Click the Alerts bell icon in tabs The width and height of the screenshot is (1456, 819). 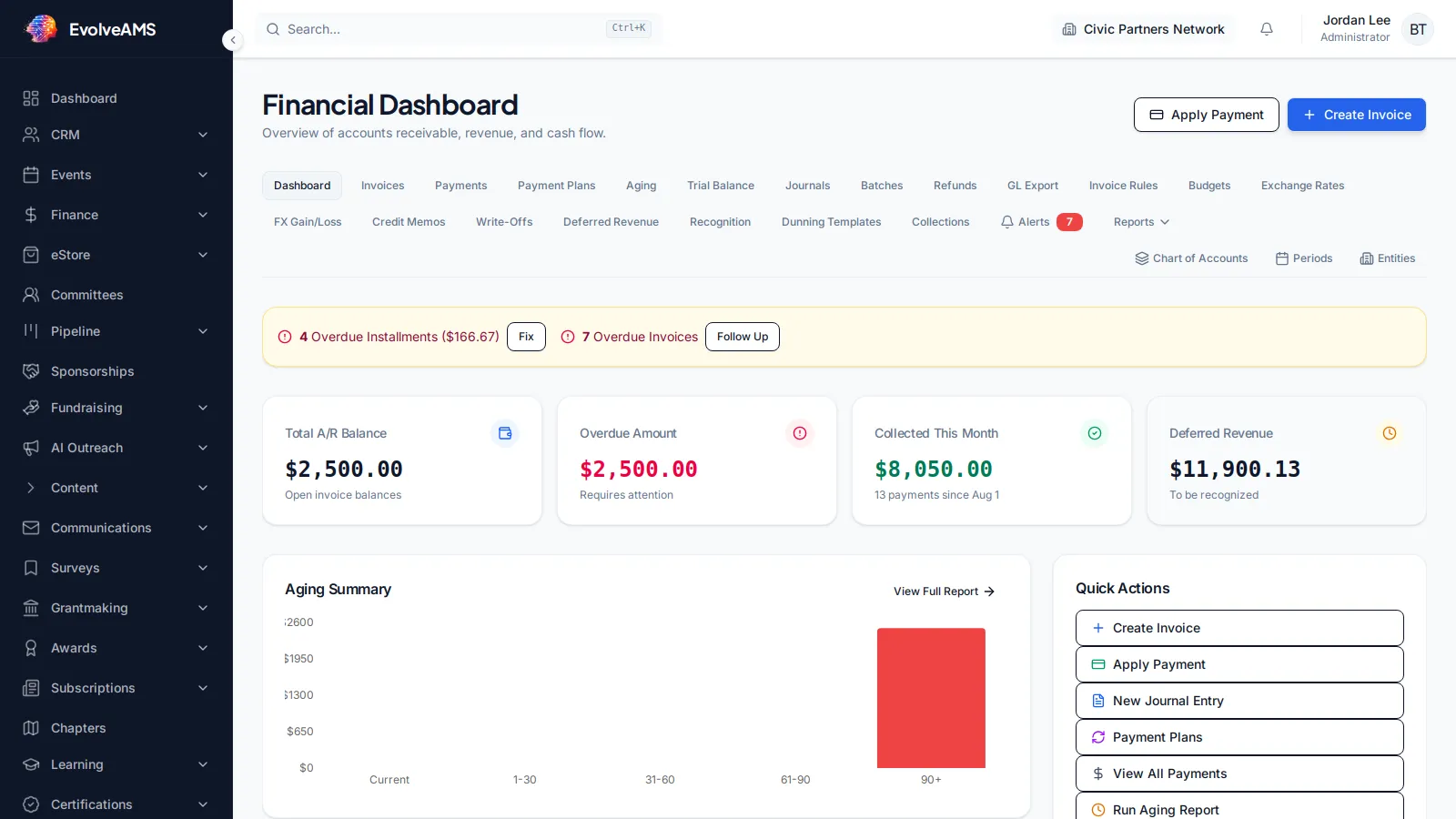tap(1007, 222)
